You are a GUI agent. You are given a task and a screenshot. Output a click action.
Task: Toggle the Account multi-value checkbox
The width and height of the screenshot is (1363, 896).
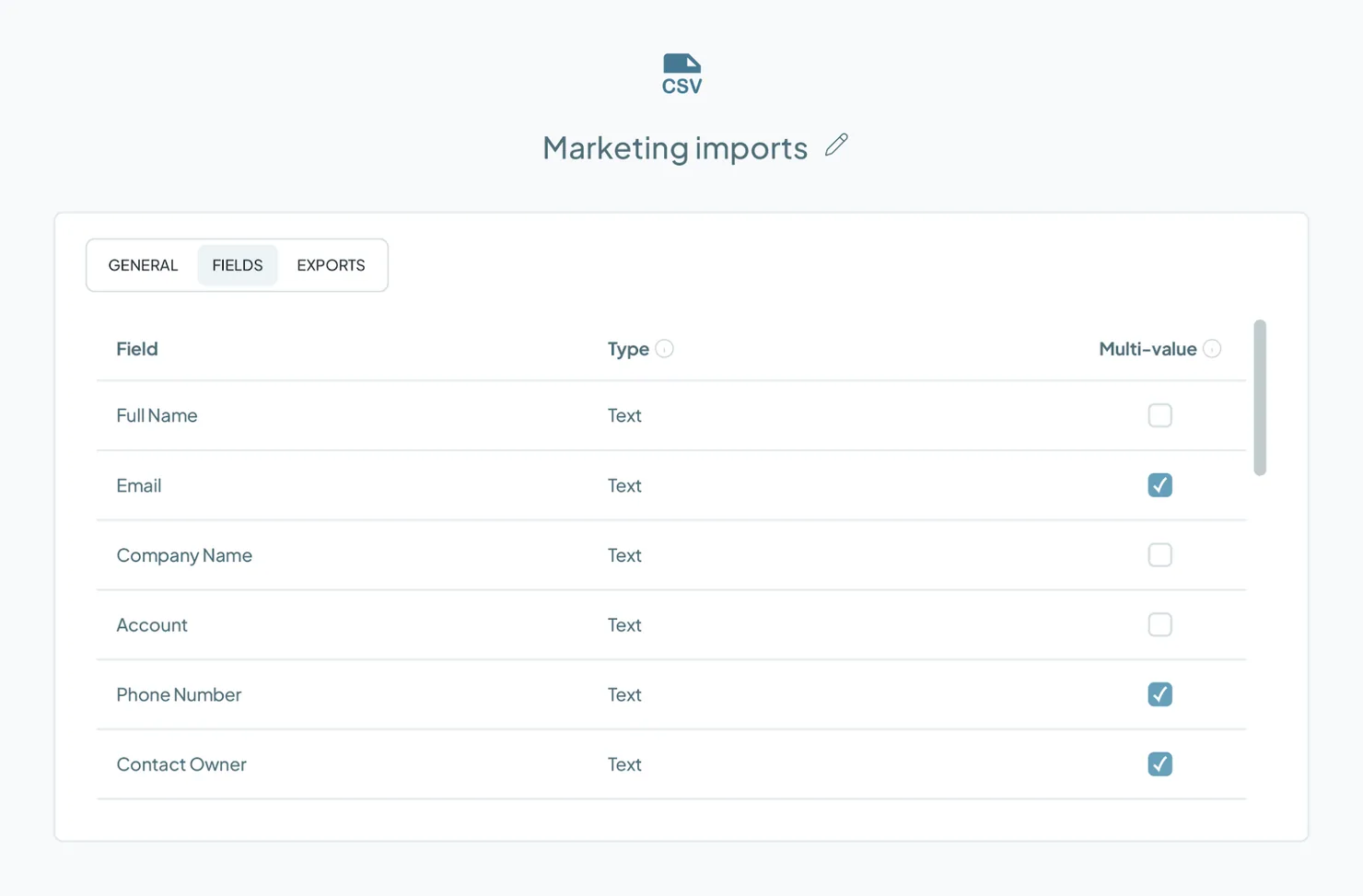pos(1159,624)
